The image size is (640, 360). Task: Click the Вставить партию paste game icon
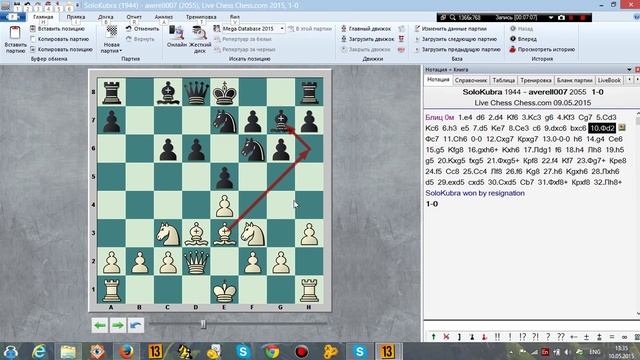[15, 33]
